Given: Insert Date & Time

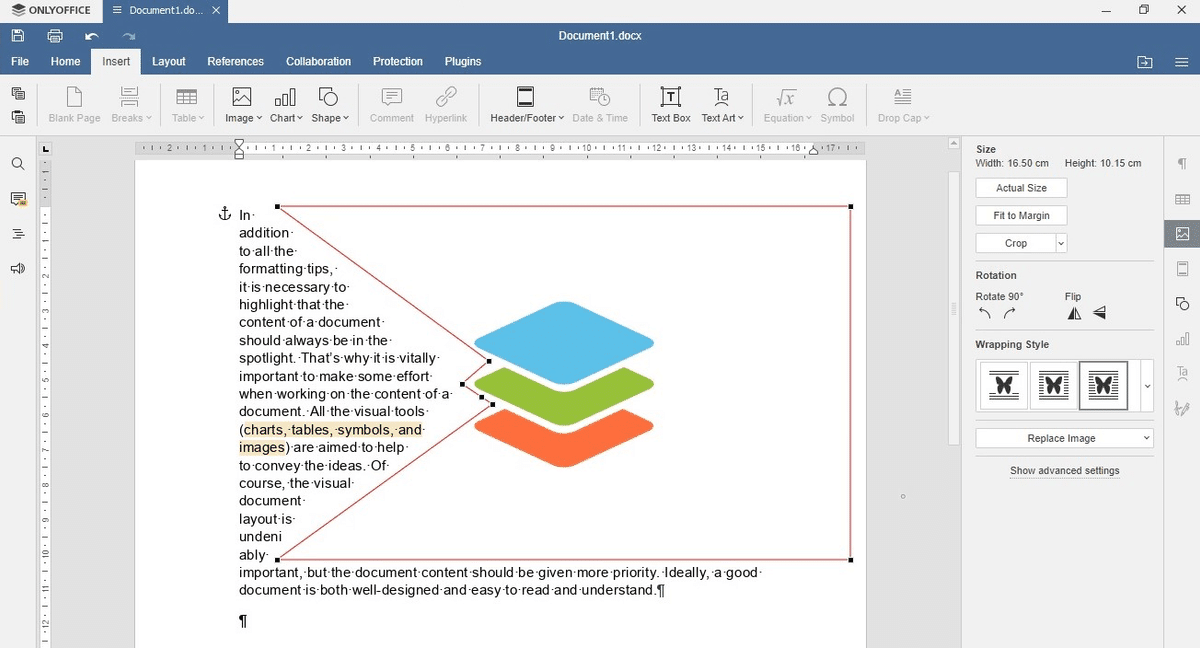Looking at the screenshot, I should (x=600, y=105).
